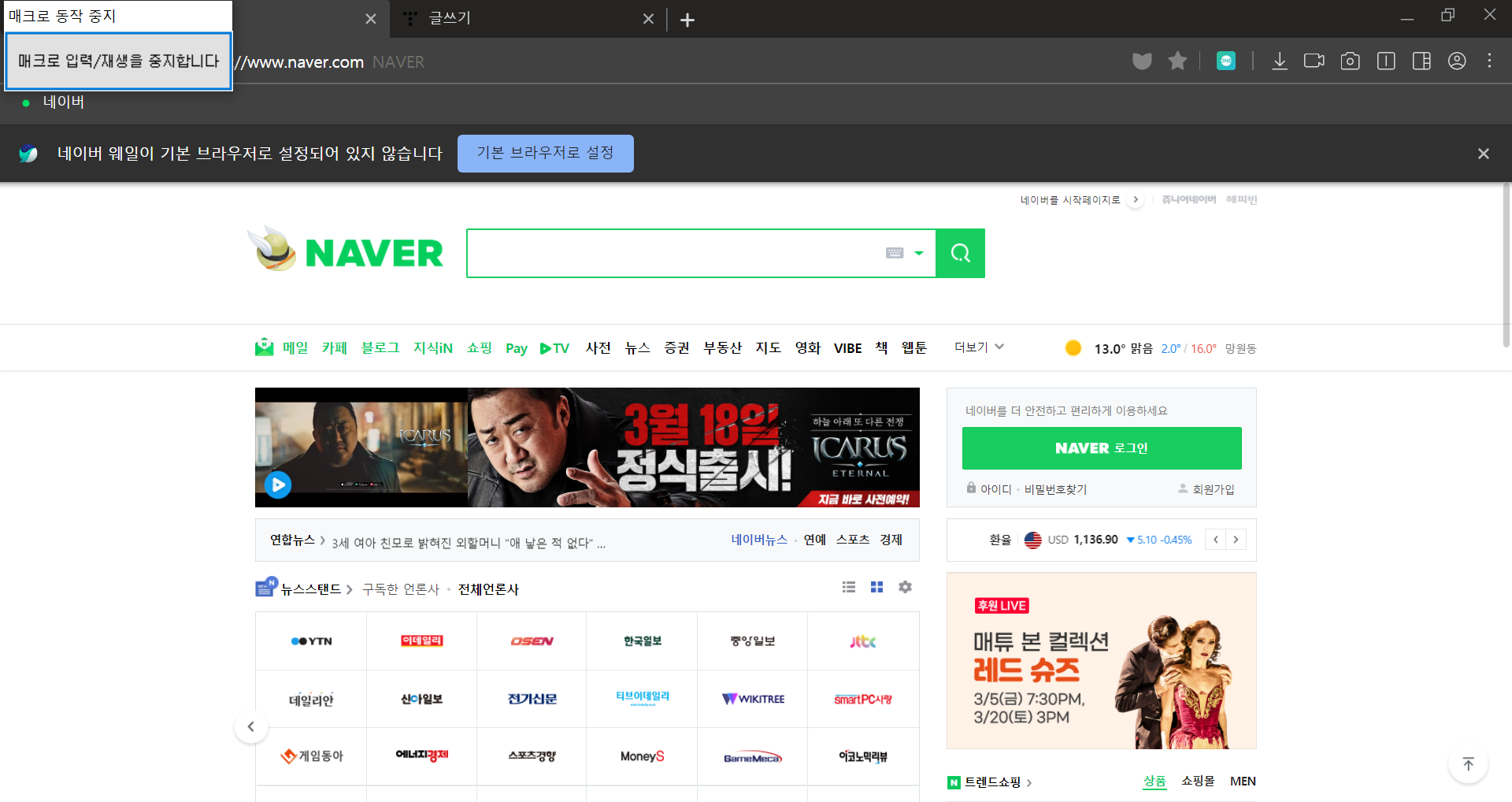Open the screen capture camera icon
Screen dimensions: 1512x802
coord(1350,61)
